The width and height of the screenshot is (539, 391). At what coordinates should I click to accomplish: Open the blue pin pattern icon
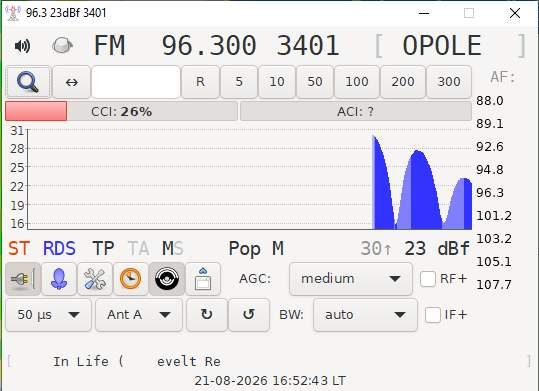[x=59, y=279]
